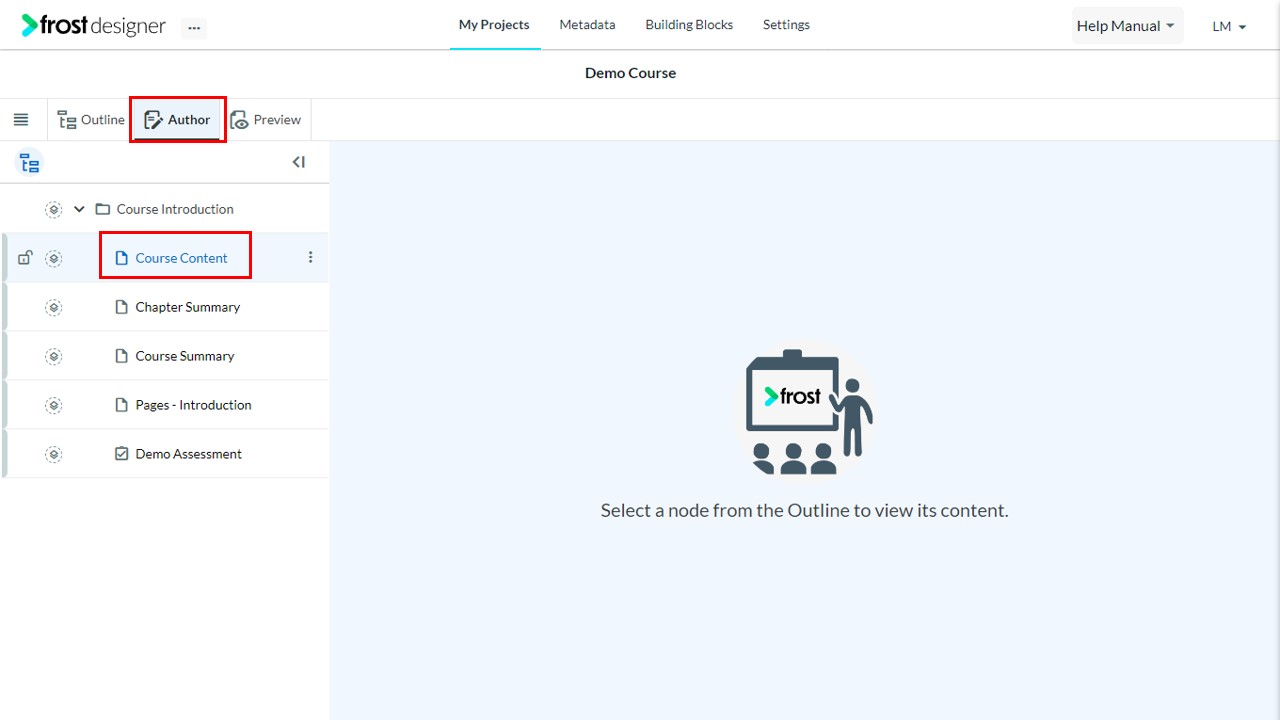
Task: Select the Course Introduction node
Action: 175,209
